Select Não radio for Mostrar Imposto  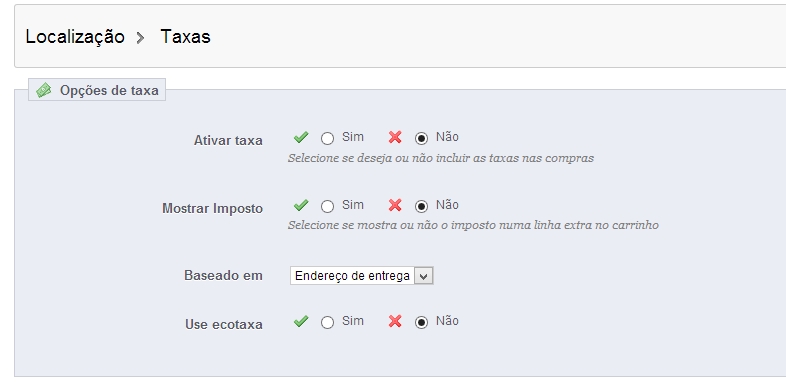(x=422, y=206)
